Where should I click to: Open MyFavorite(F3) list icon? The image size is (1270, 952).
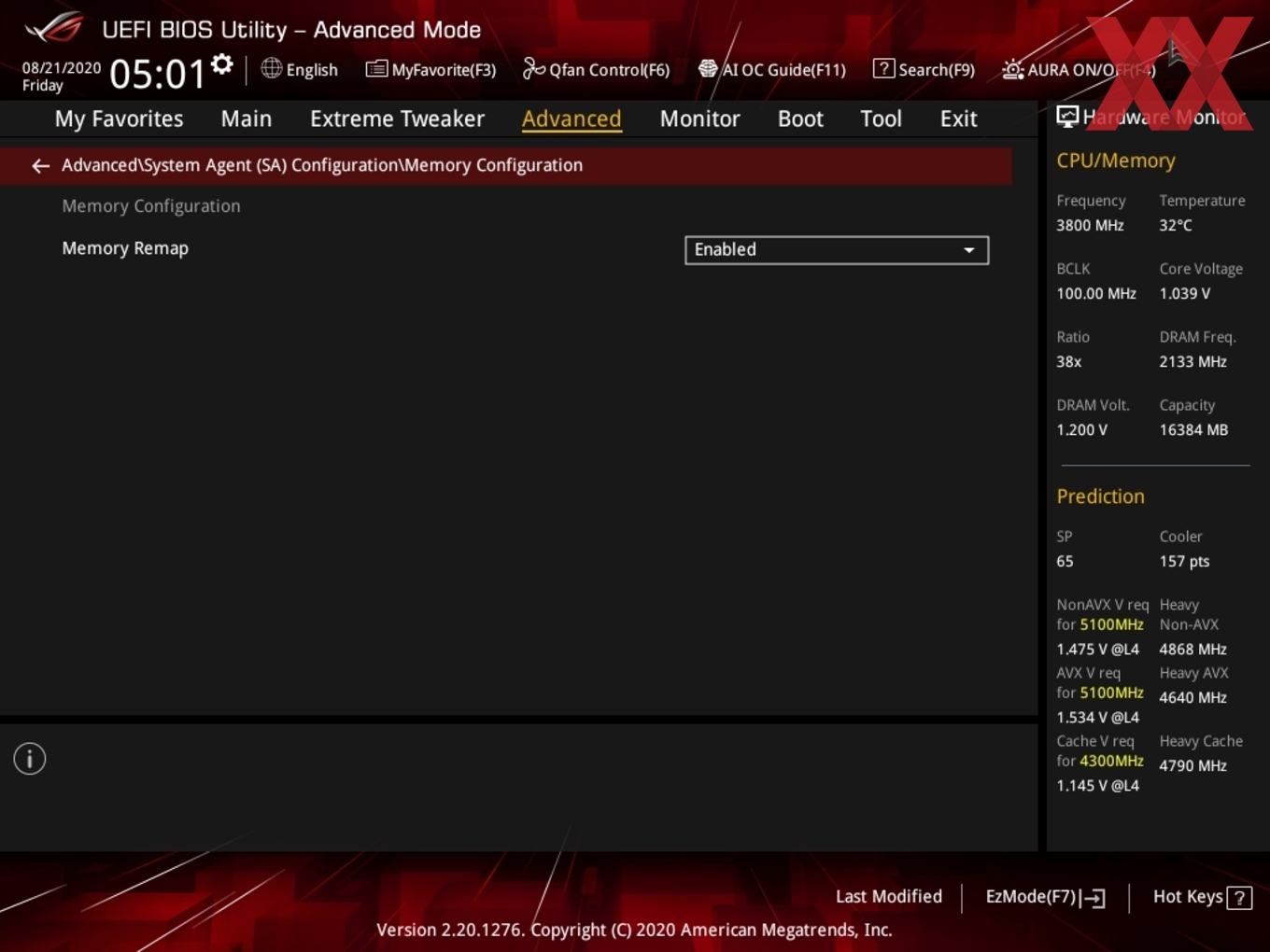coord(376,69)
